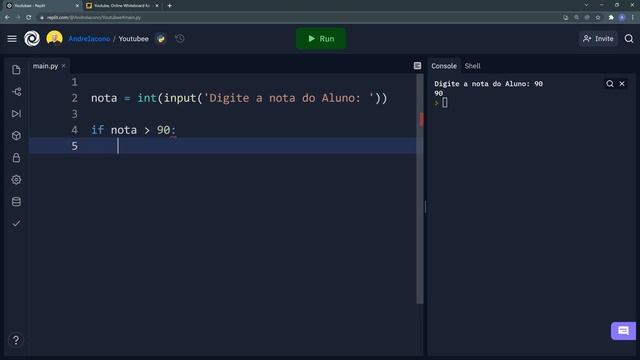Switch to the Shell tab
This screenshot has width=640, height=360.
pos(472,66)
